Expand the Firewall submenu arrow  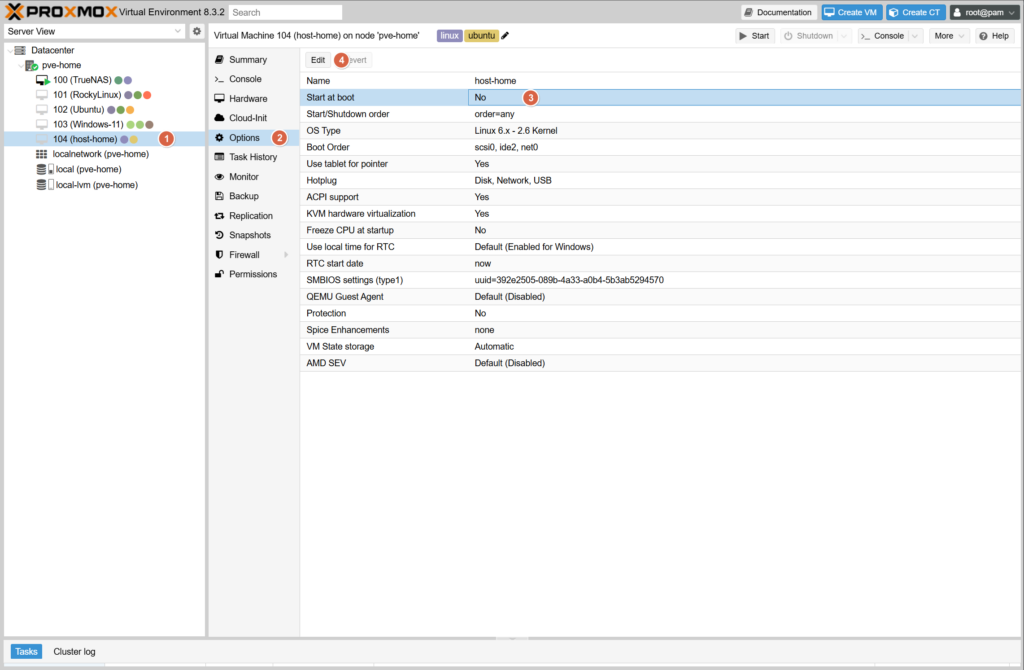(286, 255)
